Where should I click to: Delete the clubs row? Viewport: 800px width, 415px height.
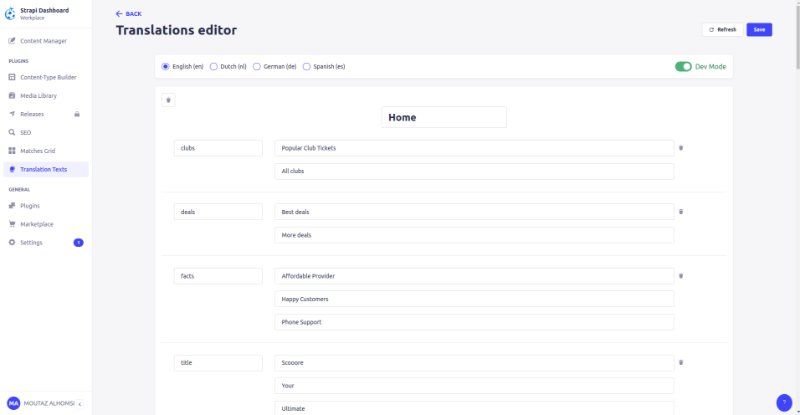681,148
